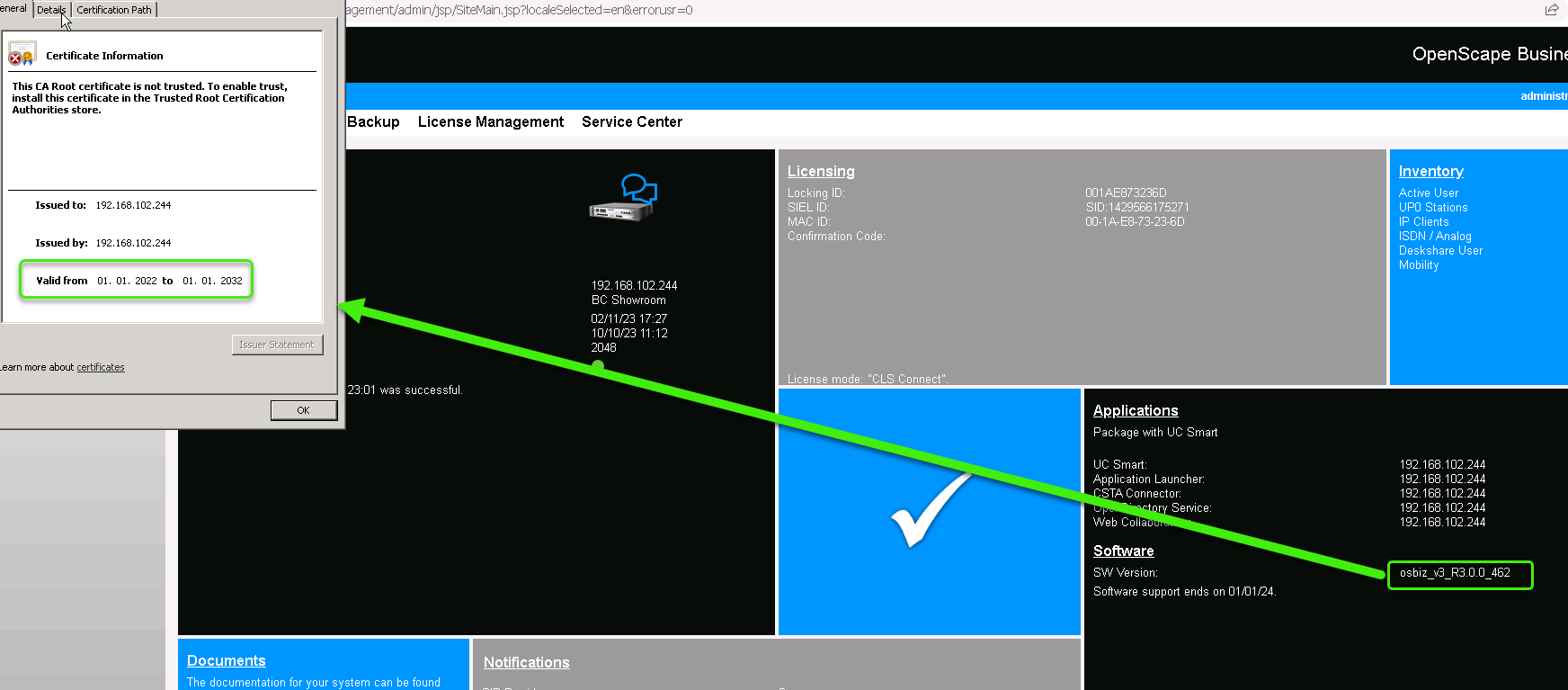Click the 'SW Version:' label

pos(1126,573)
